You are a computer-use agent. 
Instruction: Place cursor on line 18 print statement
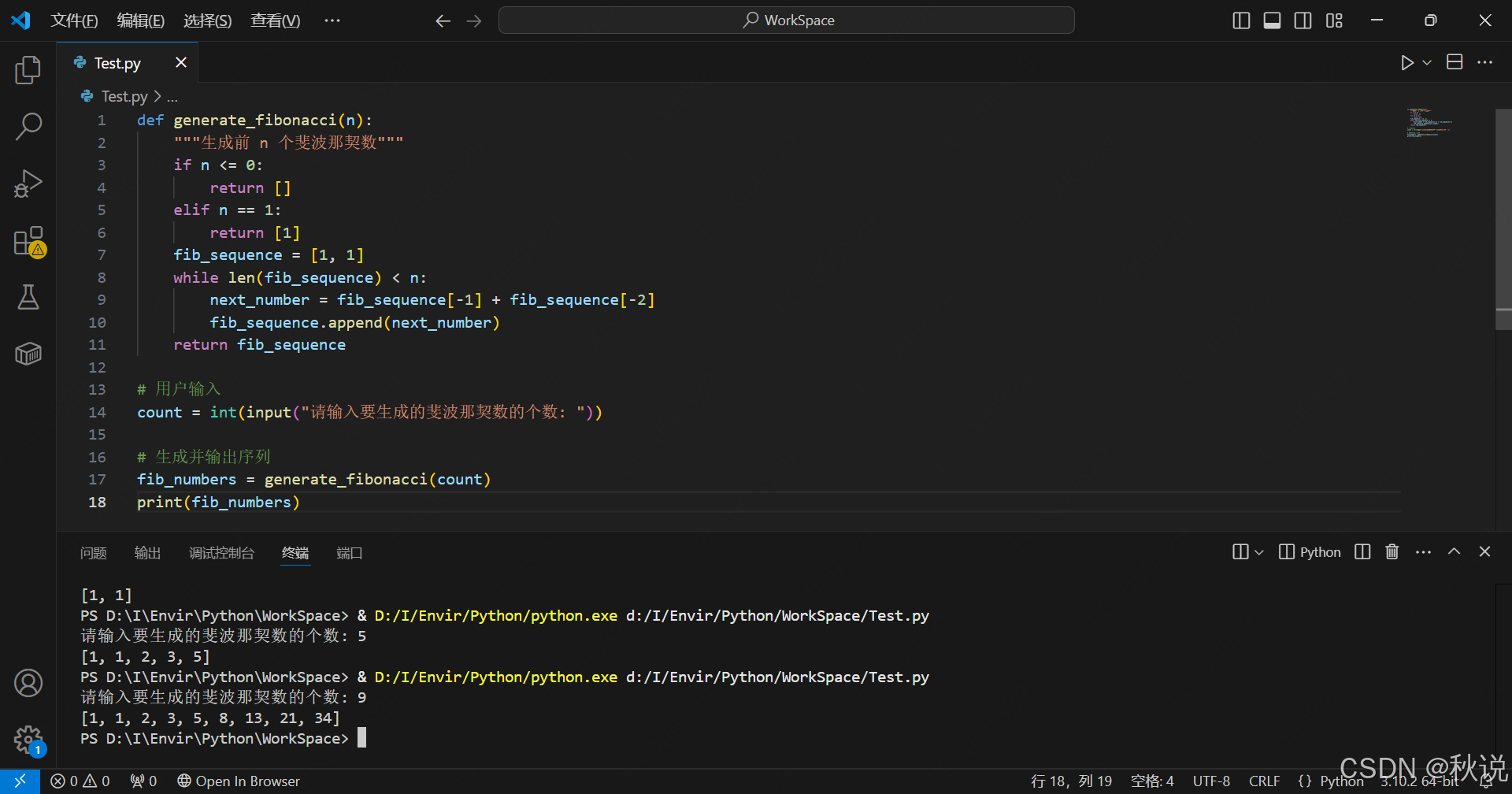point(218,503)
